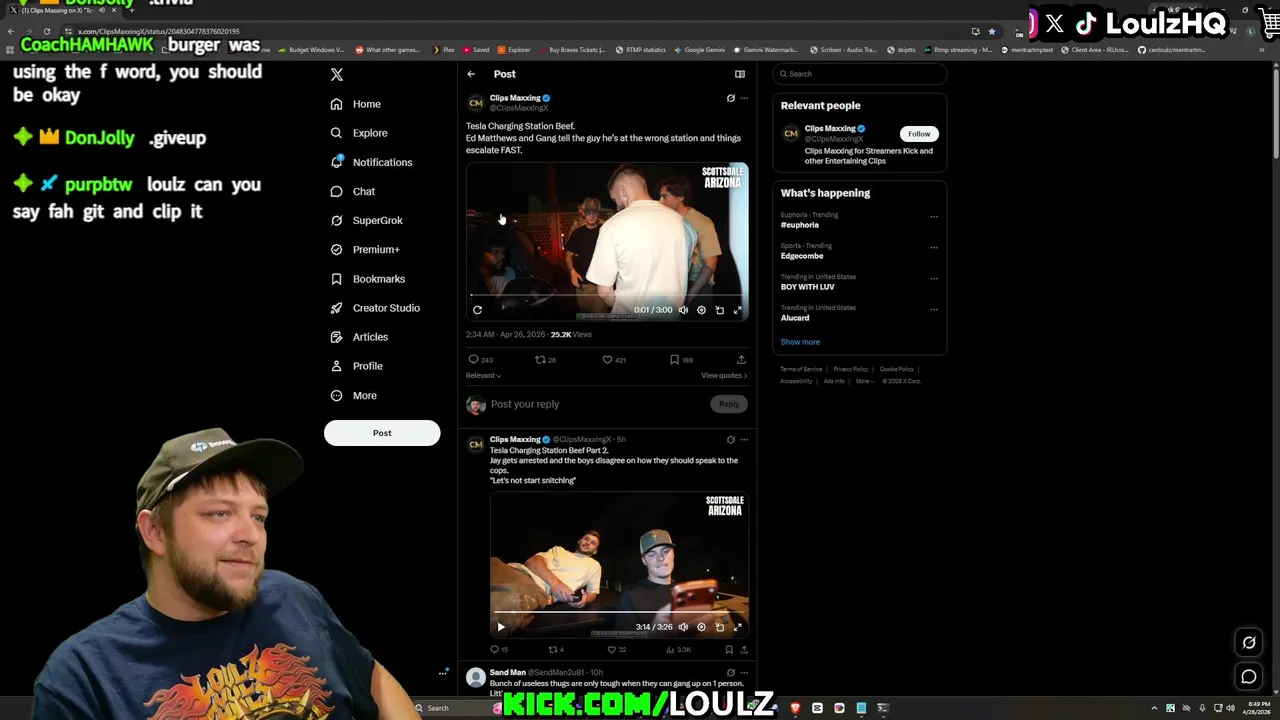Click the white Post button in sidebar
The image size is (1280, 720).
click(x=382, y=433)
